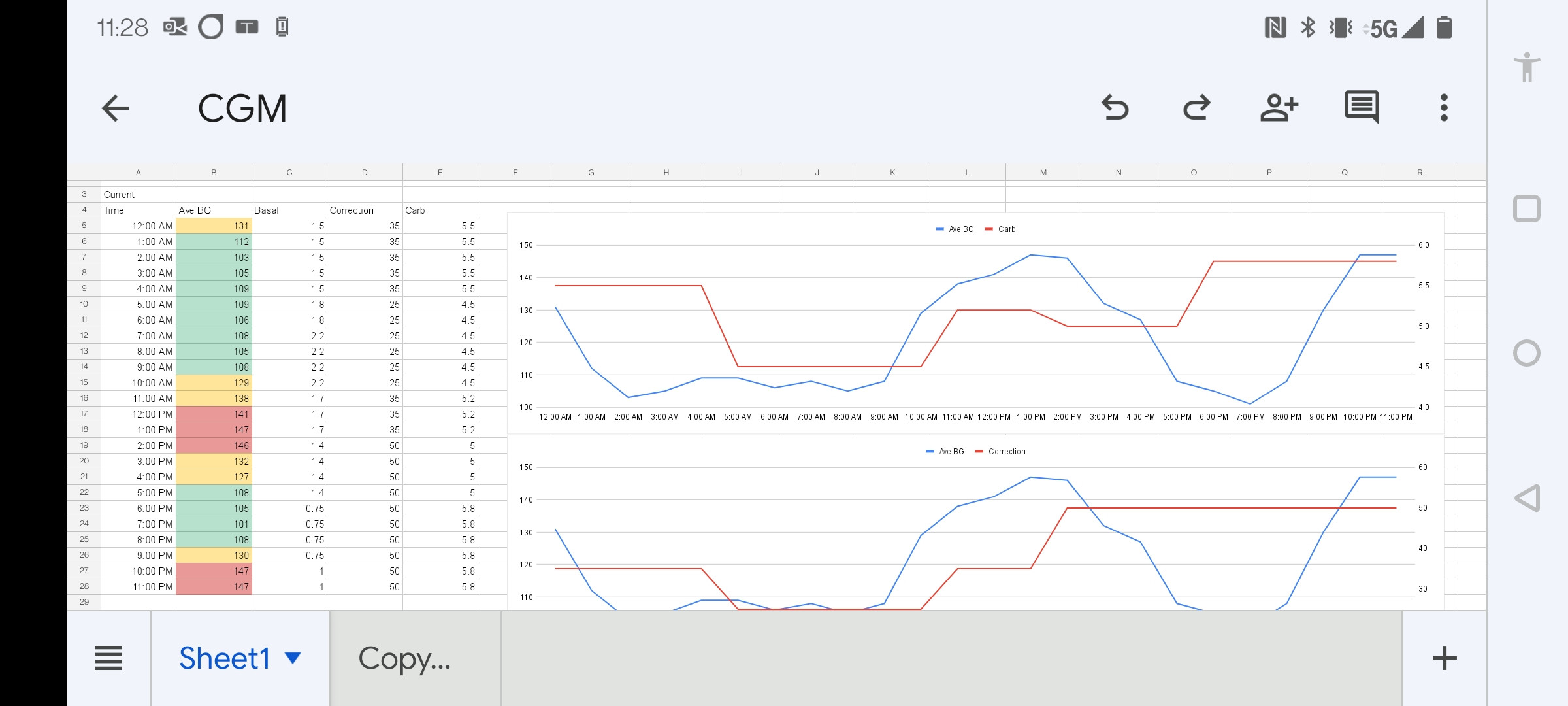Tap the CGM document title
Image resolution: width=1568 pixels, height=706 pixels.
pyautogui.click(x=242, y=109)
